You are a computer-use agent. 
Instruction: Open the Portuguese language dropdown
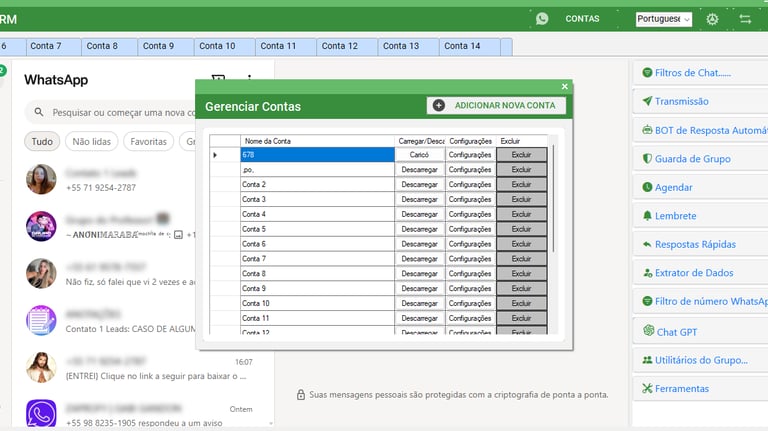(x=664, y=19)
